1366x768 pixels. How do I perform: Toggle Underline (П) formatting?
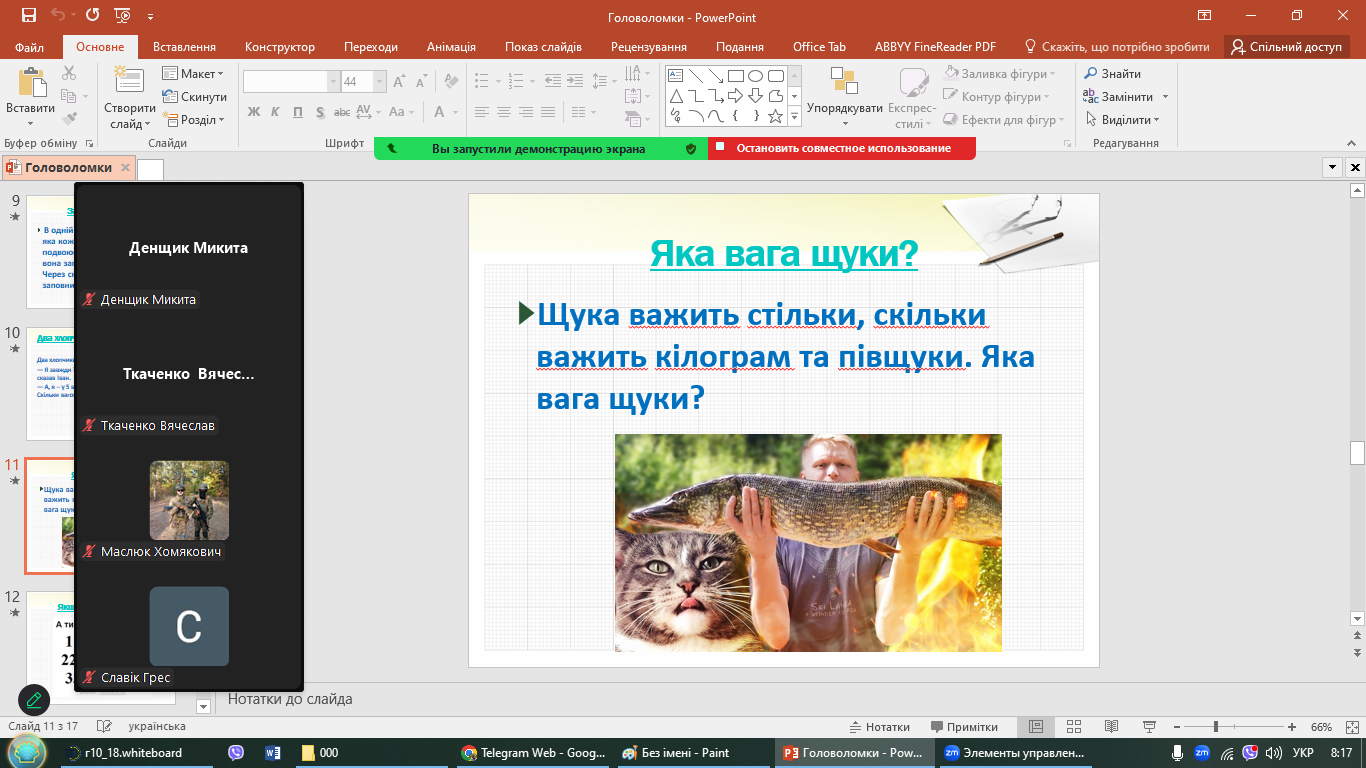[x=298, y=112]
